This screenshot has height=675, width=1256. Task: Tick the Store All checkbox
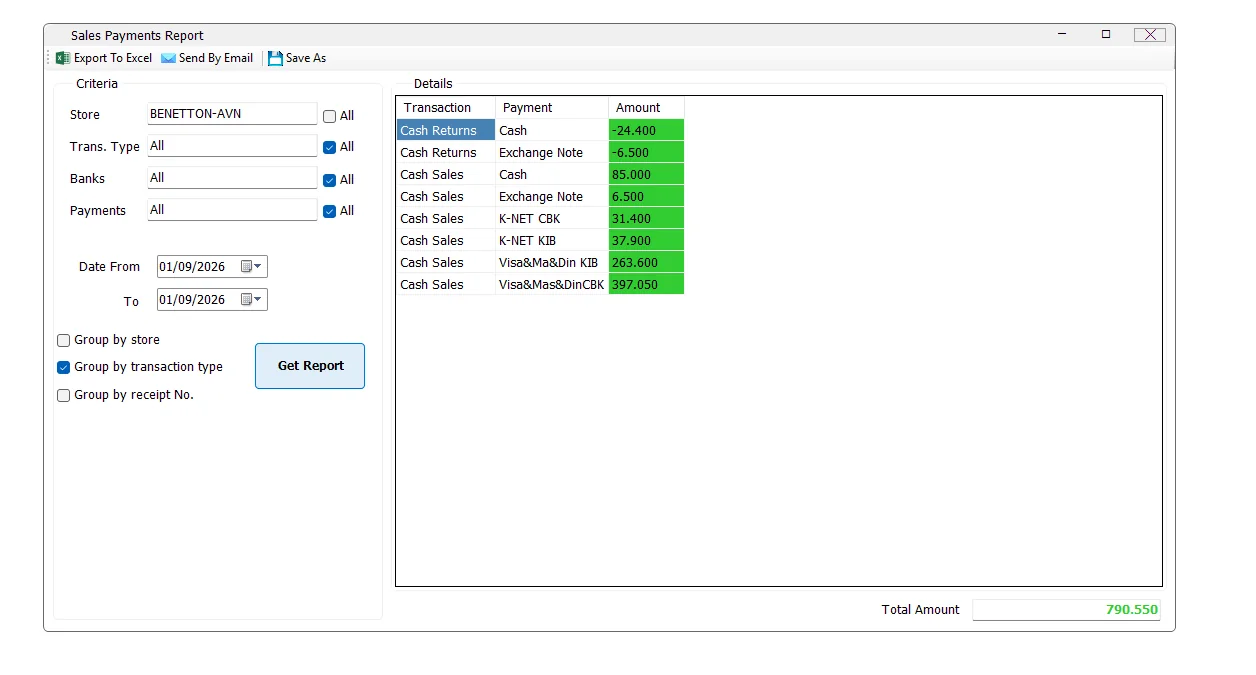tap(329, 116)
